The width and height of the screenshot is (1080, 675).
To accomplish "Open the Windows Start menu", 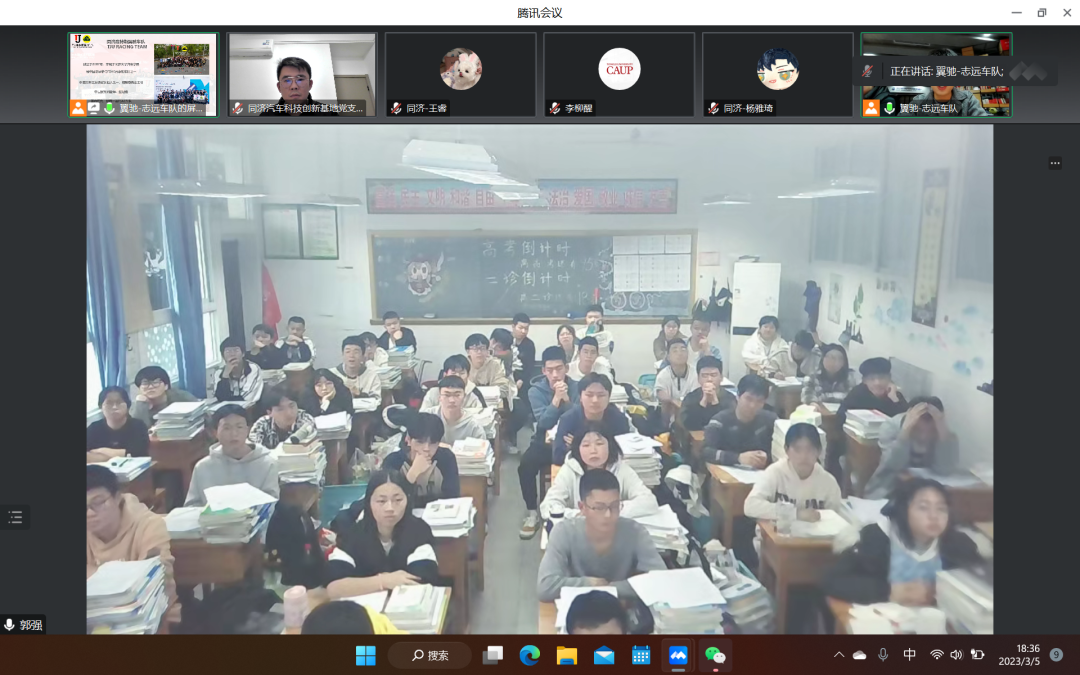I will click(x=366, y=655).
